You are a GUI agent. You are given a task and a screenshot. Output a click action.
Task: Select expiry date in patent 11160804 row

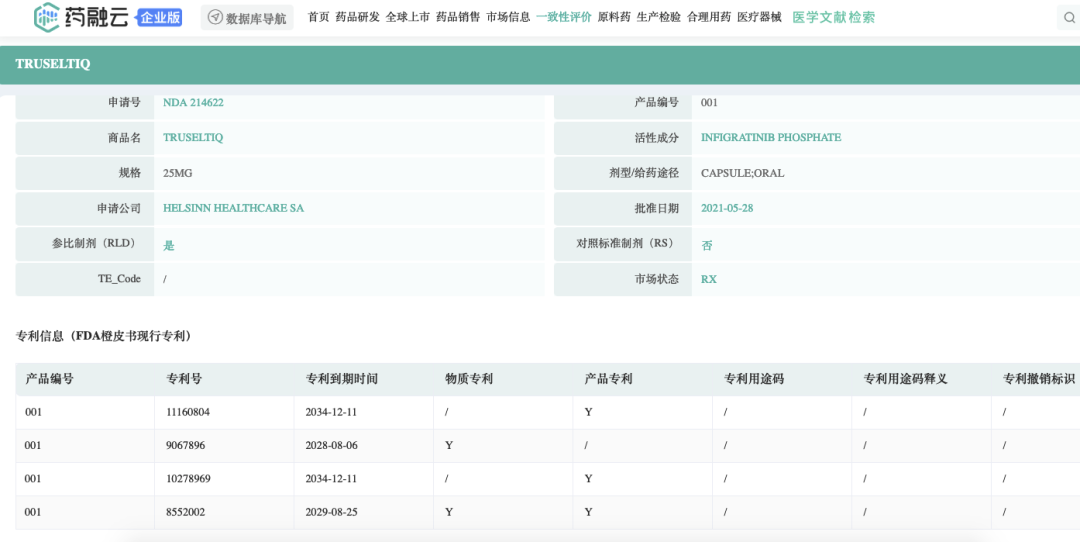(331, 413)
